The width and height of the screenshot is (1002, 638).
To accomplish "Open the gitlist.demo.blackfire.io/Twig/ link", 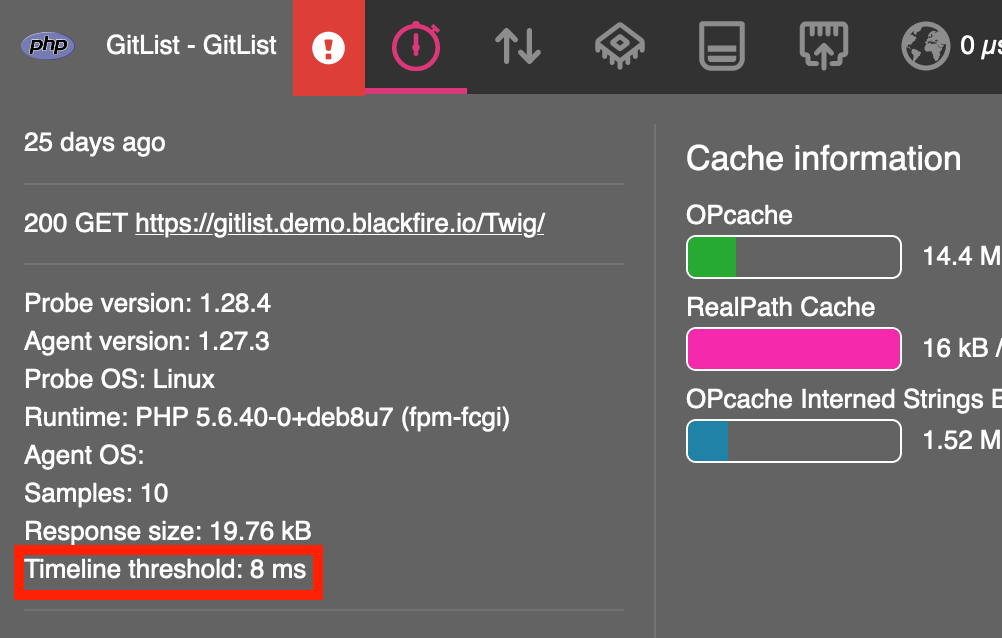I will pyautogui.click(x=340, y=223).
